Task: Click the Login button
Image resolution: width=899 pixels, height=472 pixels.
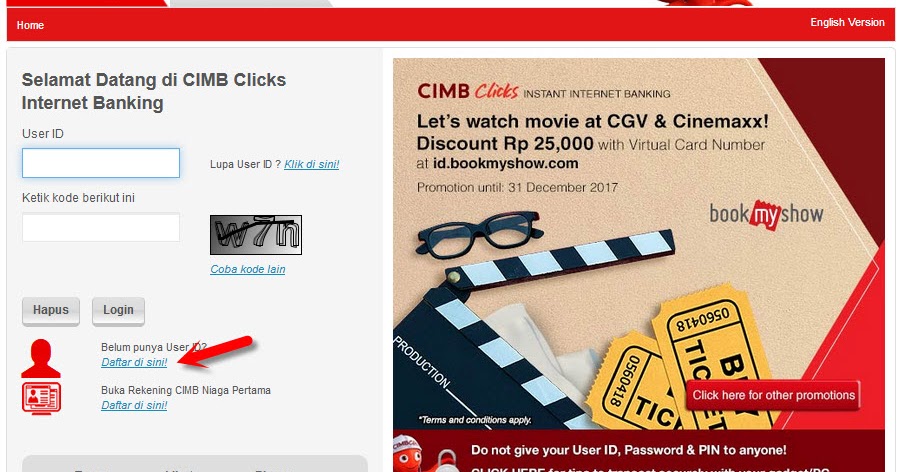Action: click(118, 311)
